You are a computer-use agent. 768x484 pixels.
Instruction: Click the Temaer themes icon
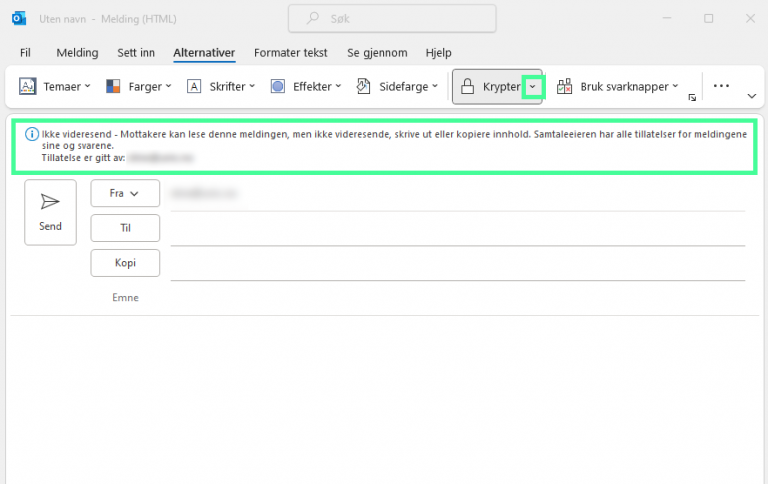click(28, 87)
